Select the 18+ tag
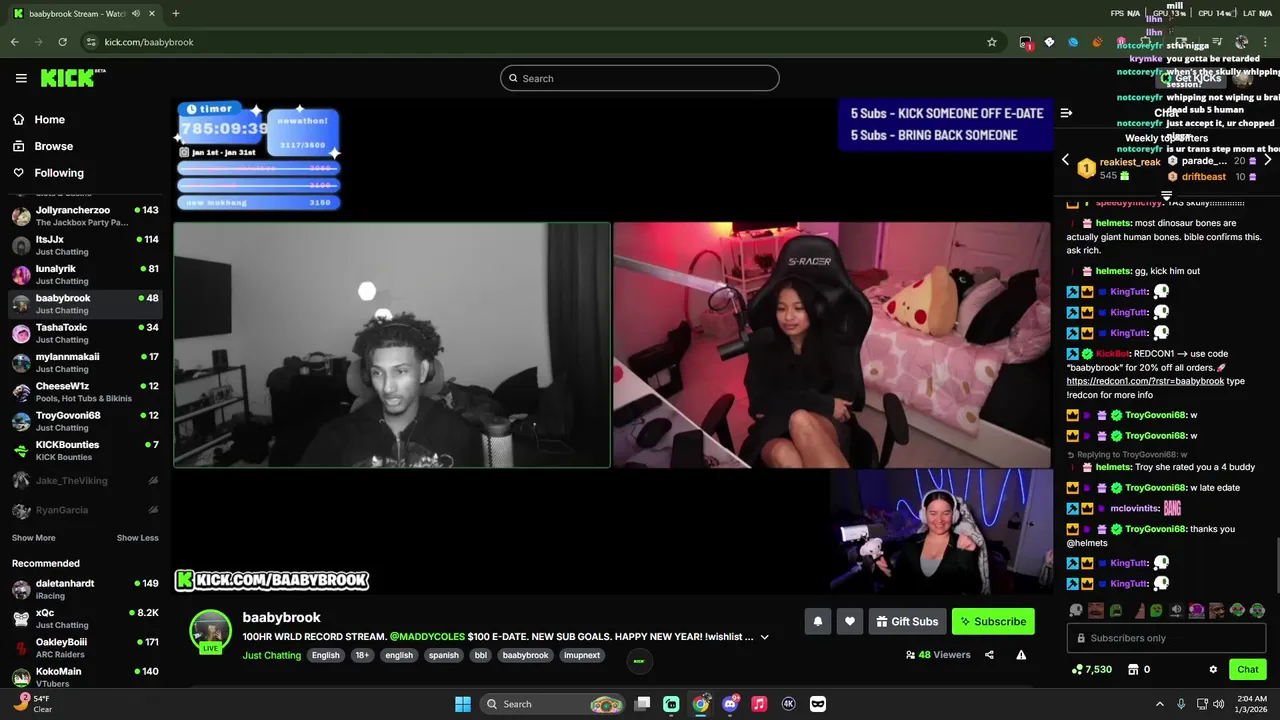Viewport: 1280px width, 720px height. click(362, 655)
